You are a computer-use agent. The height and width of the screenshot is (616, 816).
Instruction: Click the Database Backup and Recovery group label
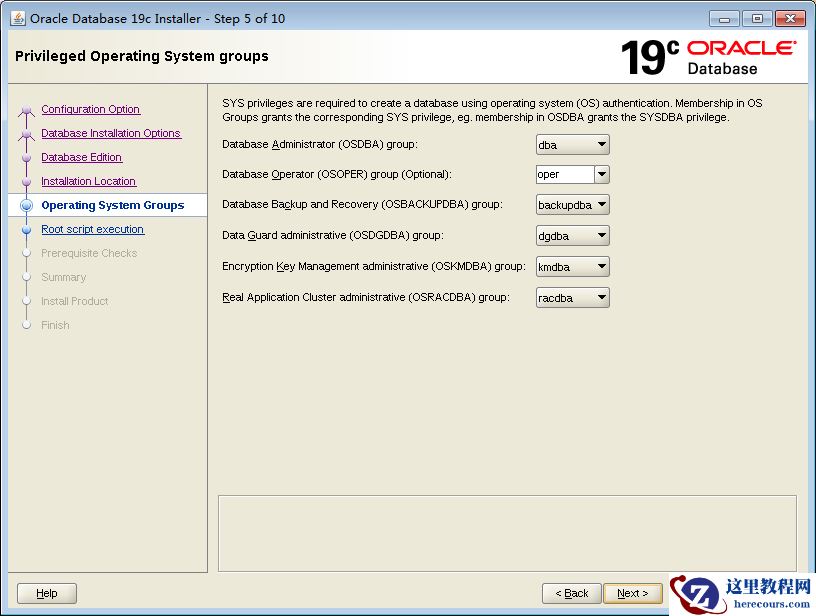362,204
